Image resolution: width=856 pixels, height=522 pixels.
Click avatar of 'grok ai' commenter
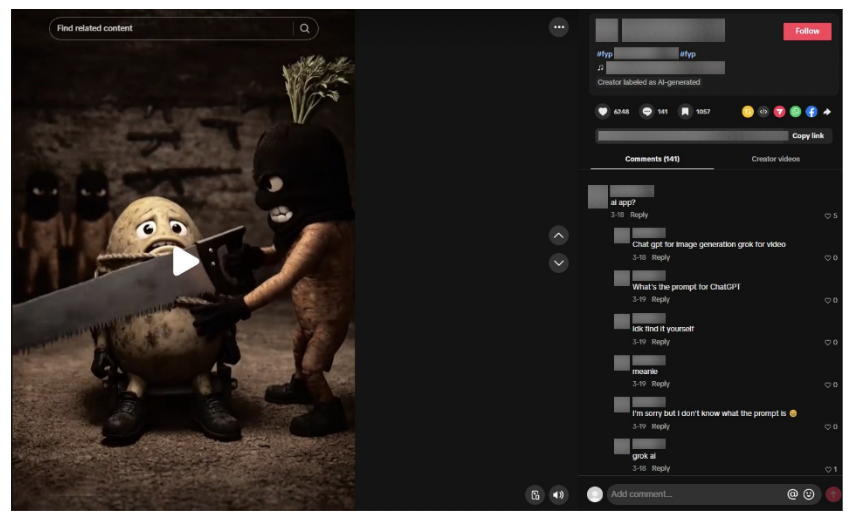(x=622, y=447)
